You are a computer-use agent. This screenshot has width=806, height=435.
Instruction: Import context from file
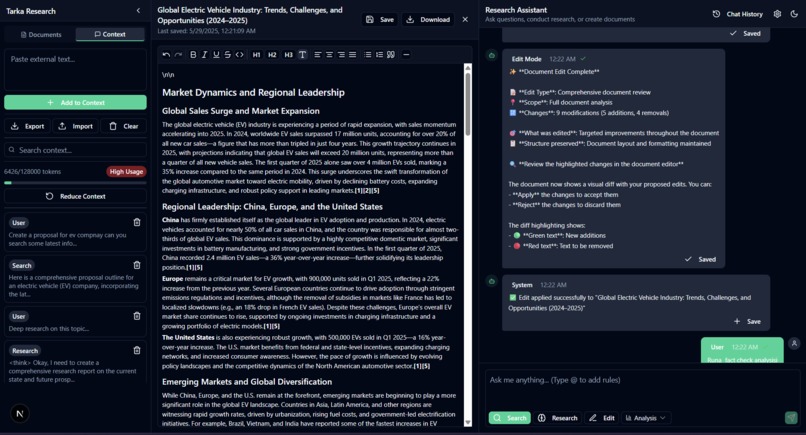click(x=76, y=126)
